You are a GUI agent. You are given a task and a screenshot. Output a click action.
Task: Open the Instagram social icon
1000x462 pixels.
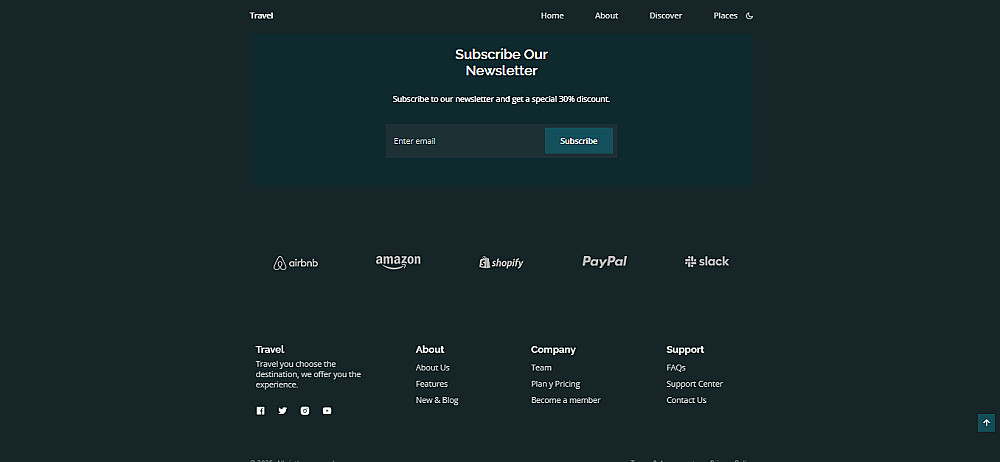[x=305, y=411]
